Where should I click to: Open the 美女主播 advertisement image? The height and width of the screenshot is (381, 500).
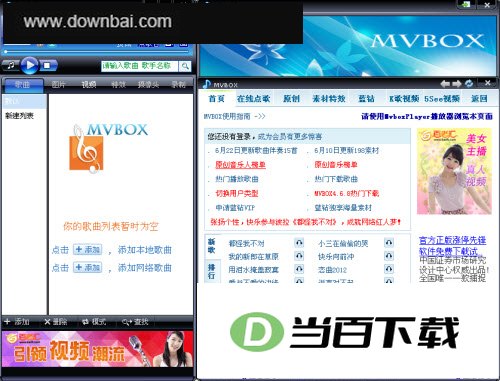(454, 171)
